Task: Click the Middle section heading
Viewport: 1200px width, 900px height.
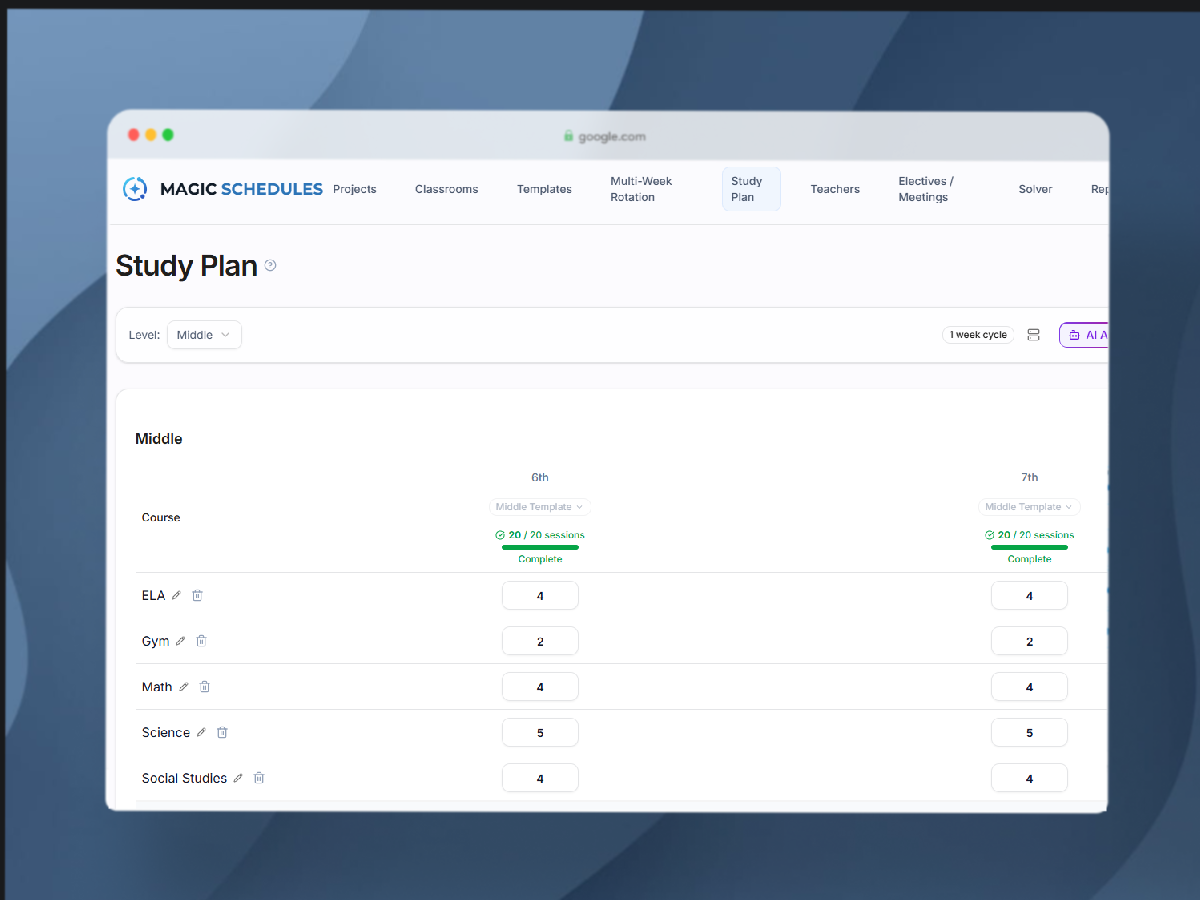Action: (159, 438)
